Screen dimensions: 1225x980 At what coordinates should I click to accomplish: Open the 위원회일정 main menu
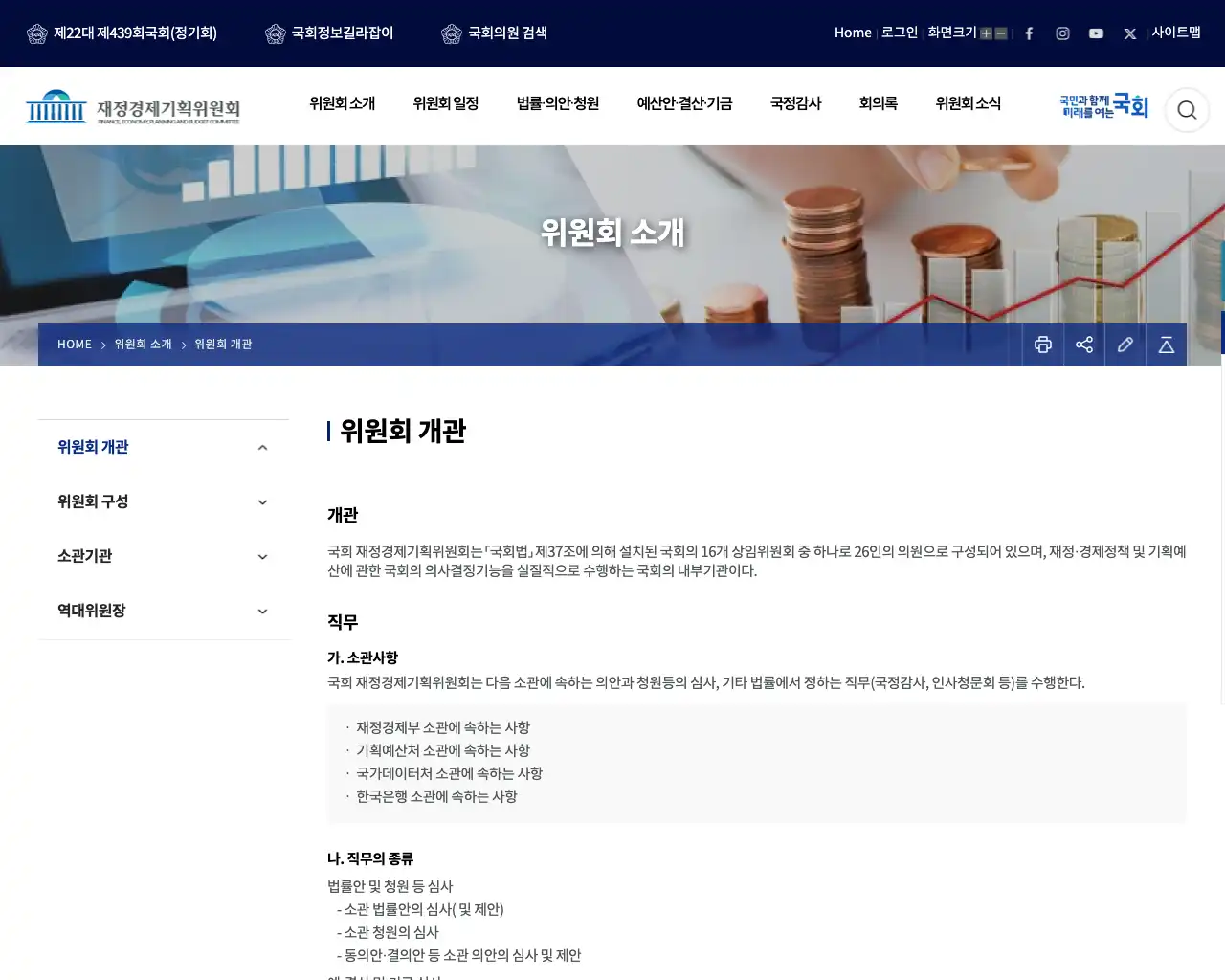(x=445, y=103)
